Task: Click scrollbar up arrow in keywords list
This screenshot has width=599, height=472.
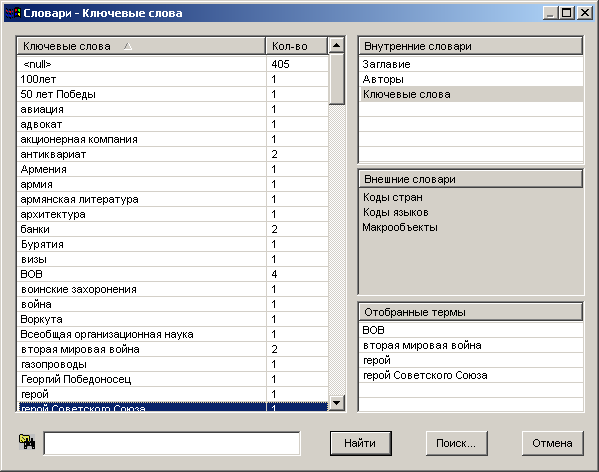Action: (x=337, y=45)
